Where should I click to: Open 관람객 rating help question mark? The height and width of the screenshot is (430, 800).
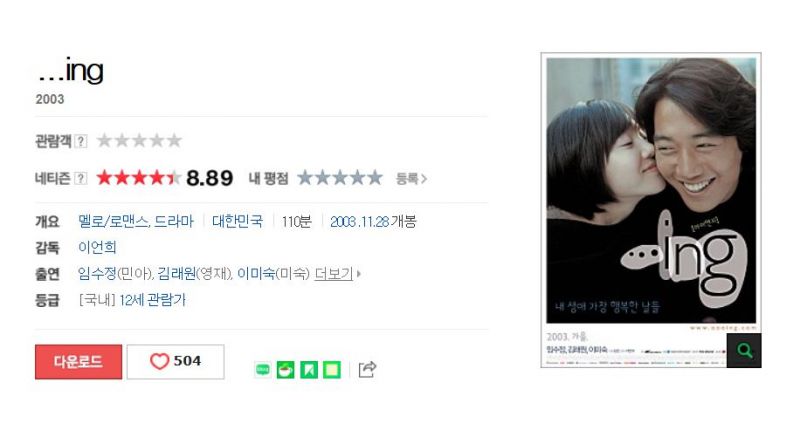tap(81, 141)
